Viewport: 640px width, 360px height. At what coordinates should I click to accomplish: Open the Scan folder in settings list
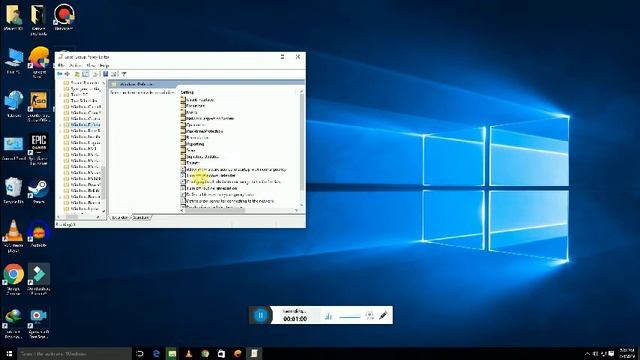(188, 150)
